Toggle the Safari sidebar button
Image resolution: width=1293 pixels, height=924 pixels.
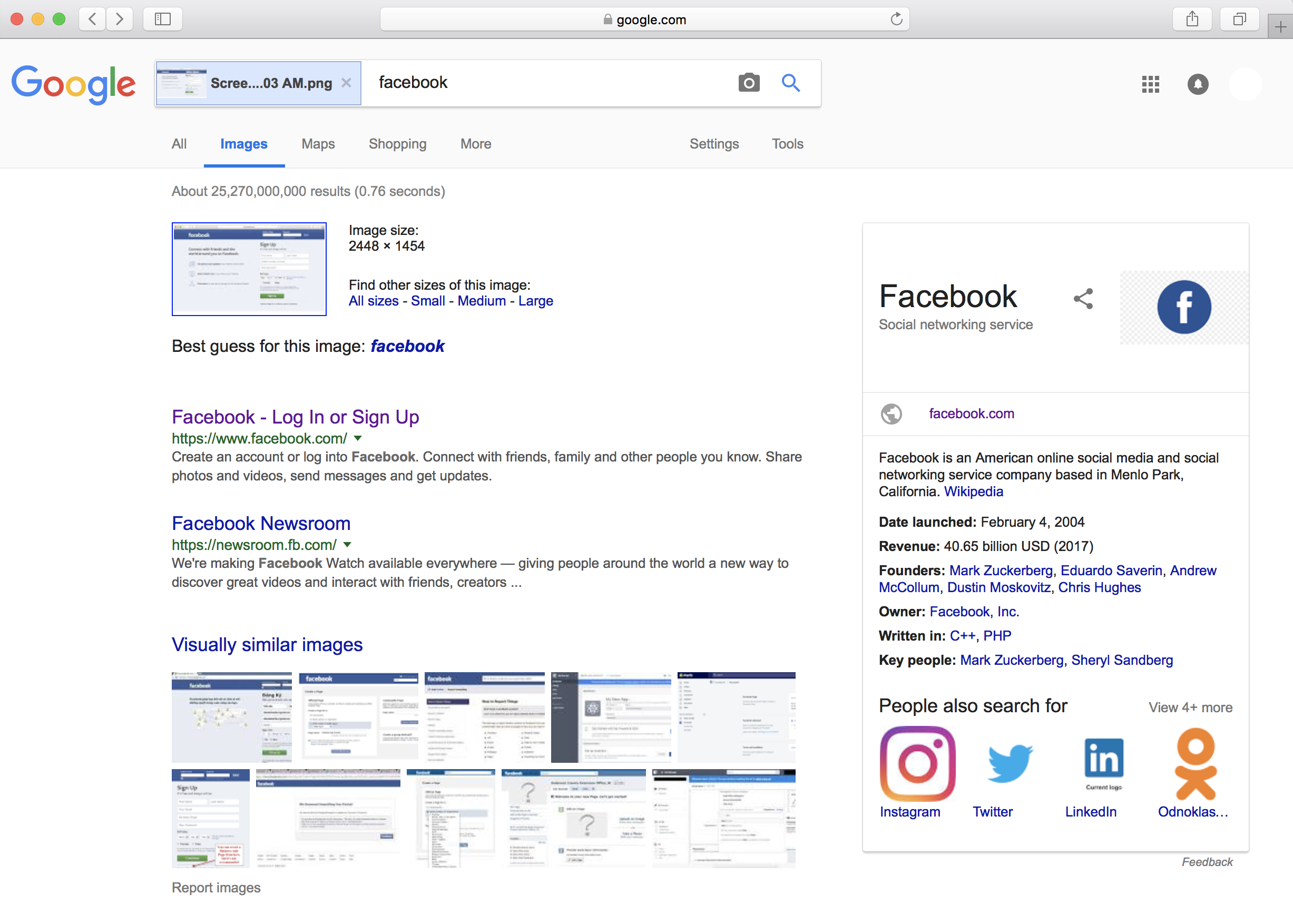click(163, 19)
